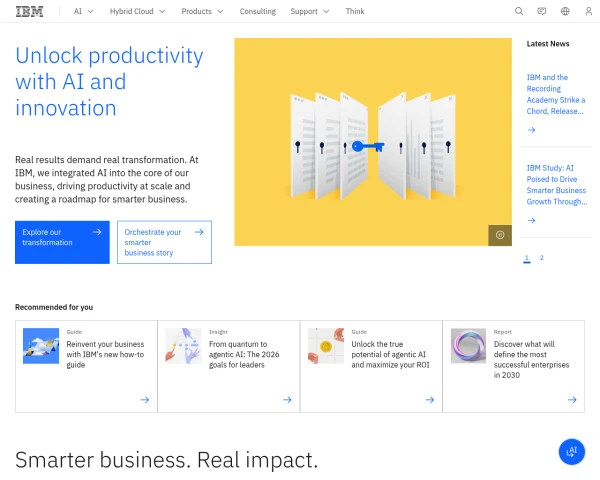600x480 pixels.
Task: Open the Reinvent your business card thumbnail
Action: (x=41, y=346)
